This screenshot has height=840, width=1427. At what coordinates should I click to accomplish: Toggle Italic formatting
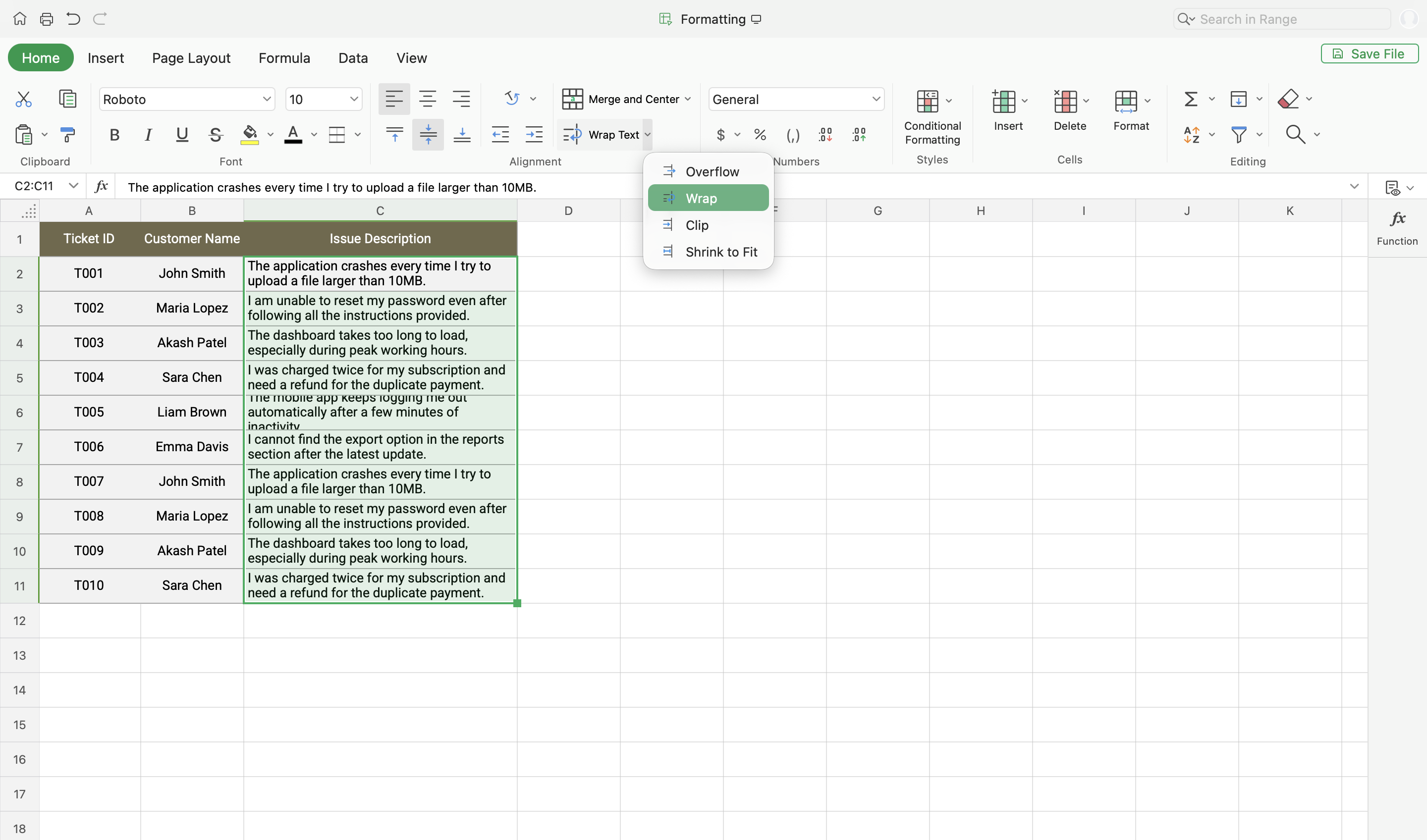tap(148, 134)
